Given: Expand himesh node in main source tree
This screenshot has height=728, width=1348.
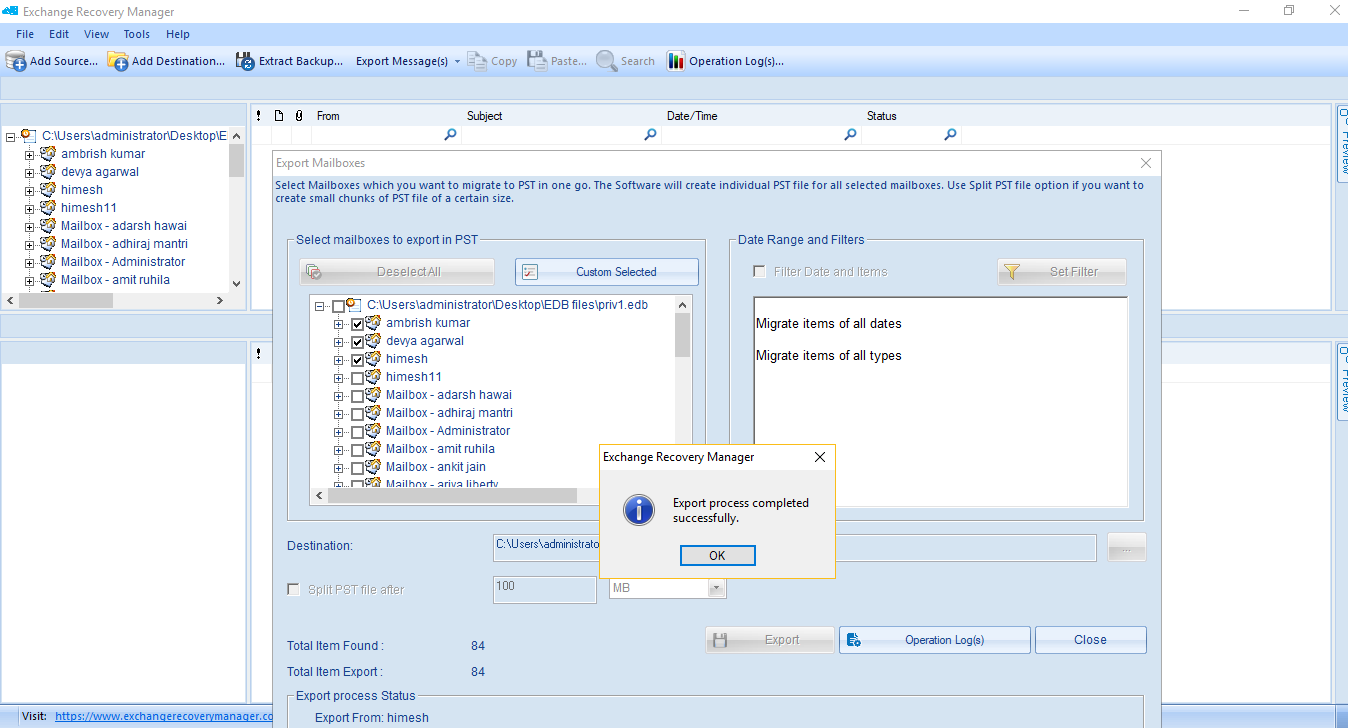Looking at the screenshot, I should (30, 191).
